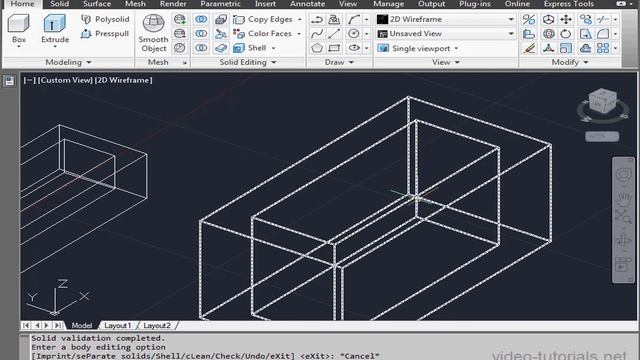Apply Smooth More to mesh
Screen dimensions: 640x360
click(180, 19)
